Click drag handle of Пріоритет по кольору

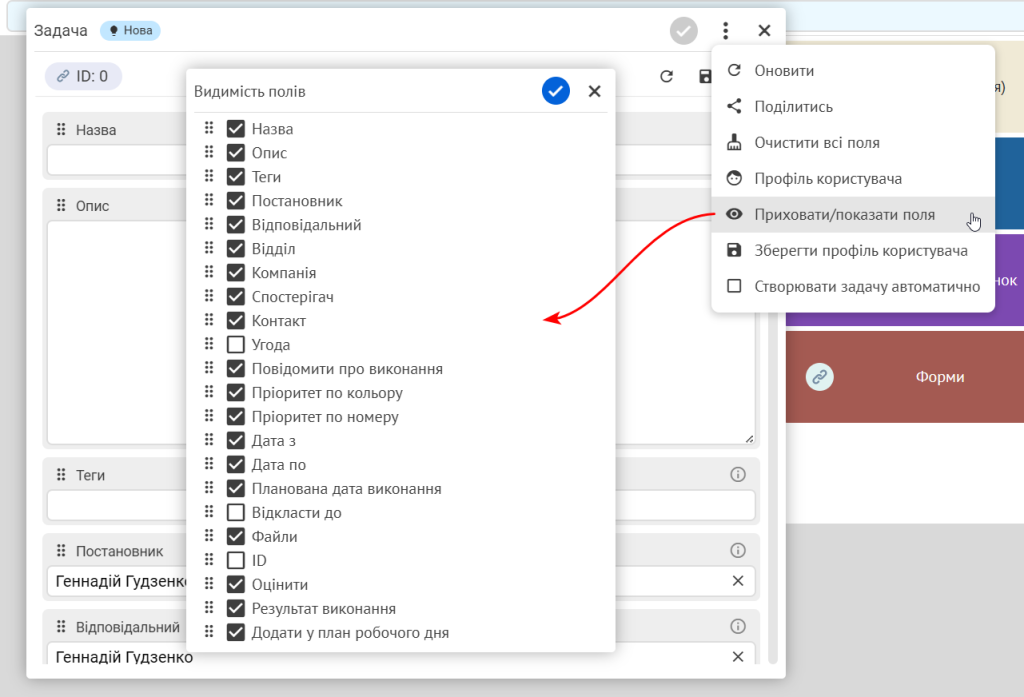pyautogui.click(x=209, y=392)
